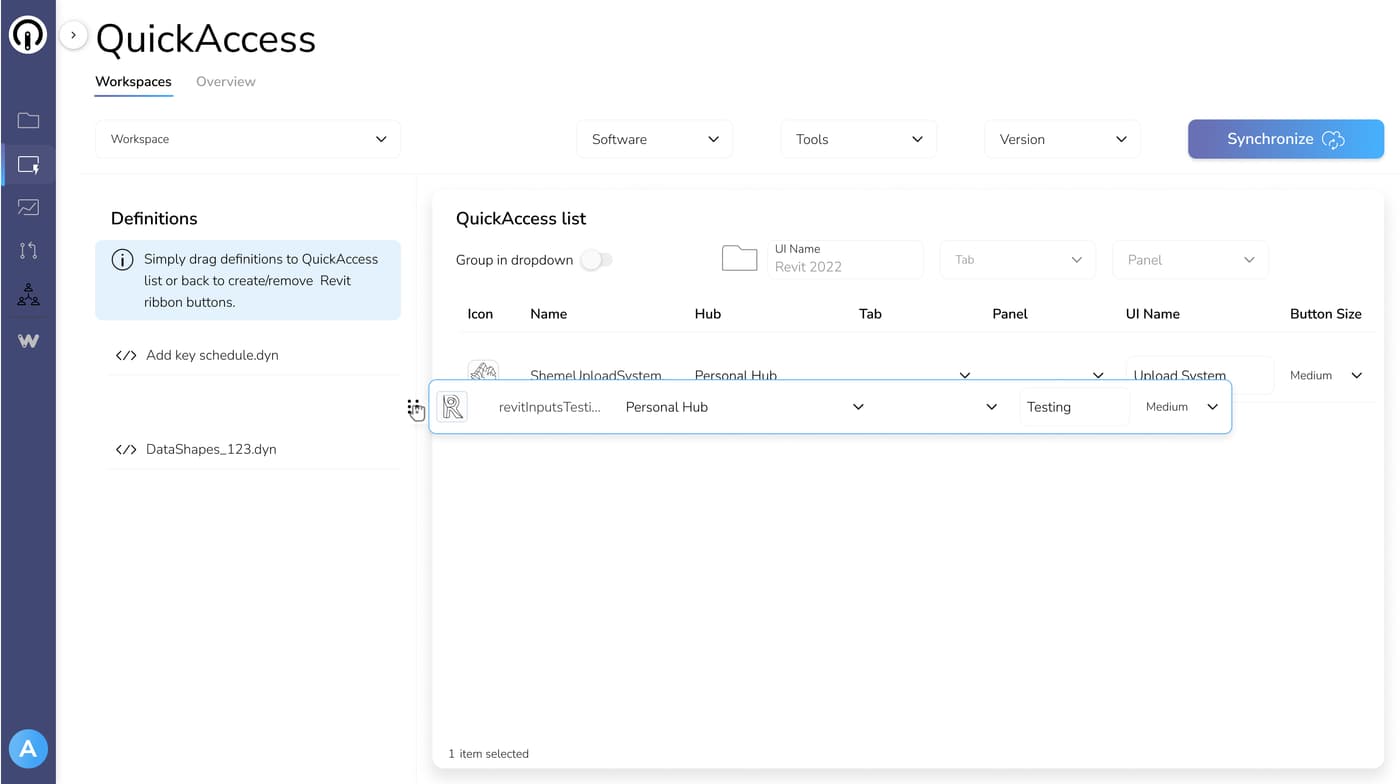Select the DataShapes_123.dyn definition
1400x784 pixels.
(211, 450)
